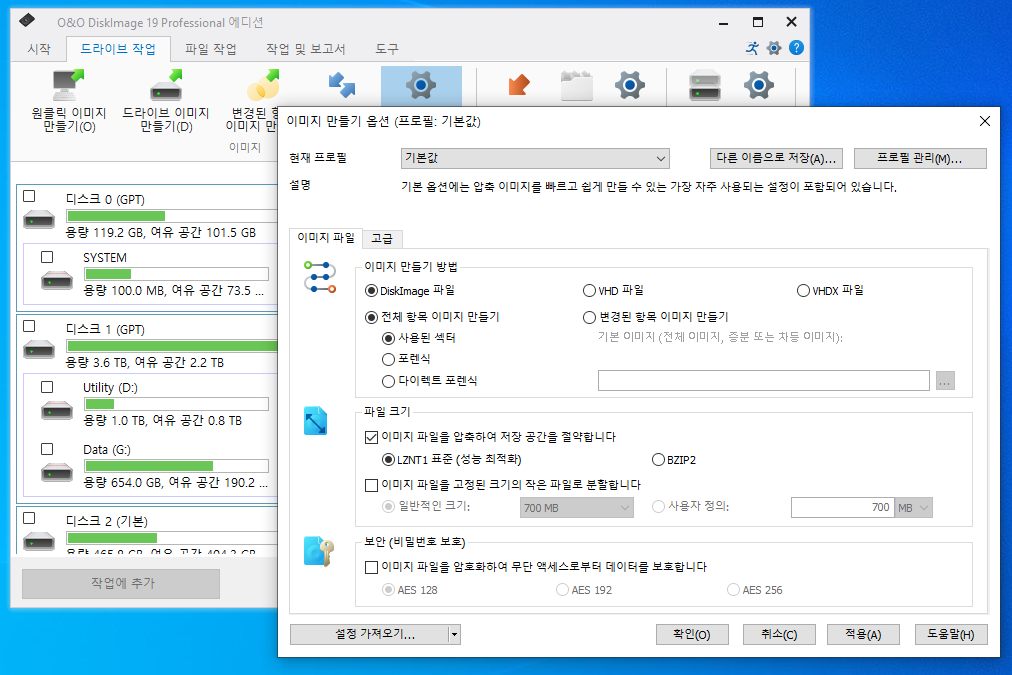Open the 700 MB common size dropdown
The height and width of the screenshot is (675, 1012).
click(x=576, y=508)
